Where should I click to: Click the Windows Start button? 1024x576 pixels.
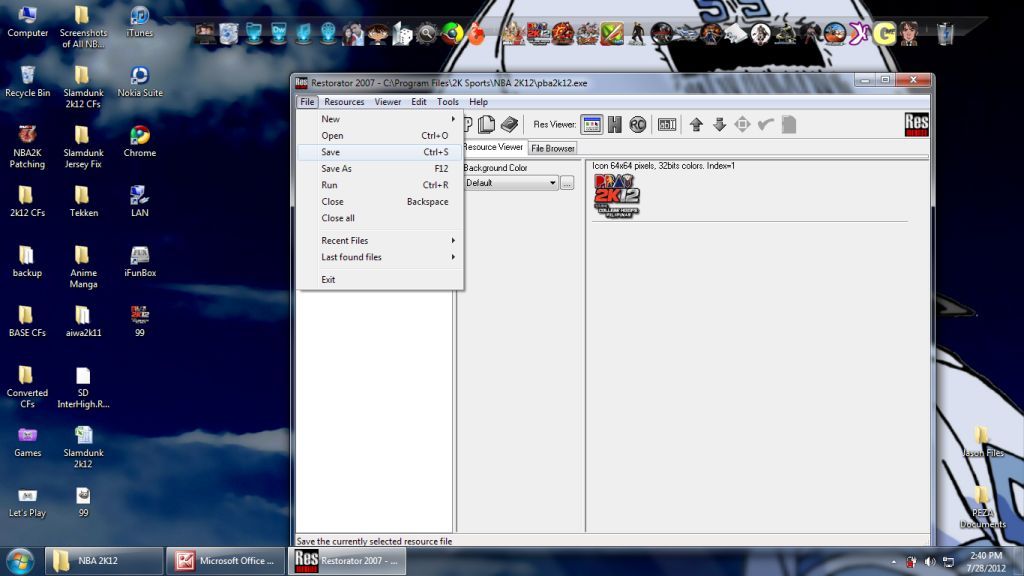(20, 561)
